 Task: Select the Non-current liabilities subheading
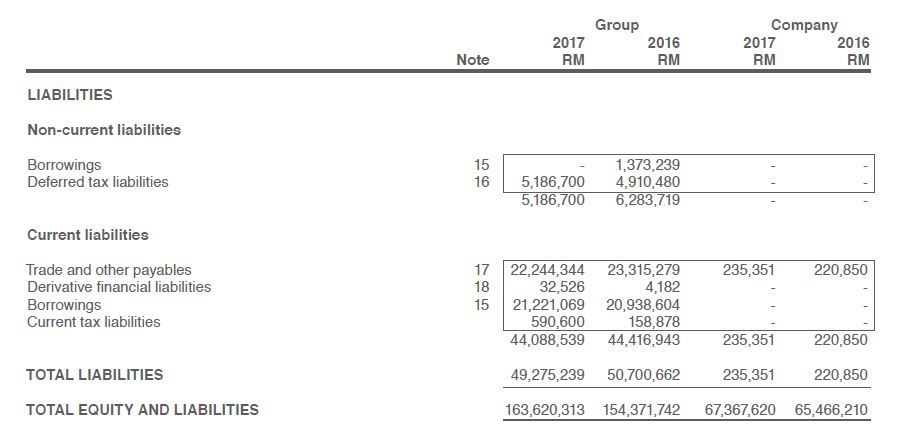coord(103,130)
